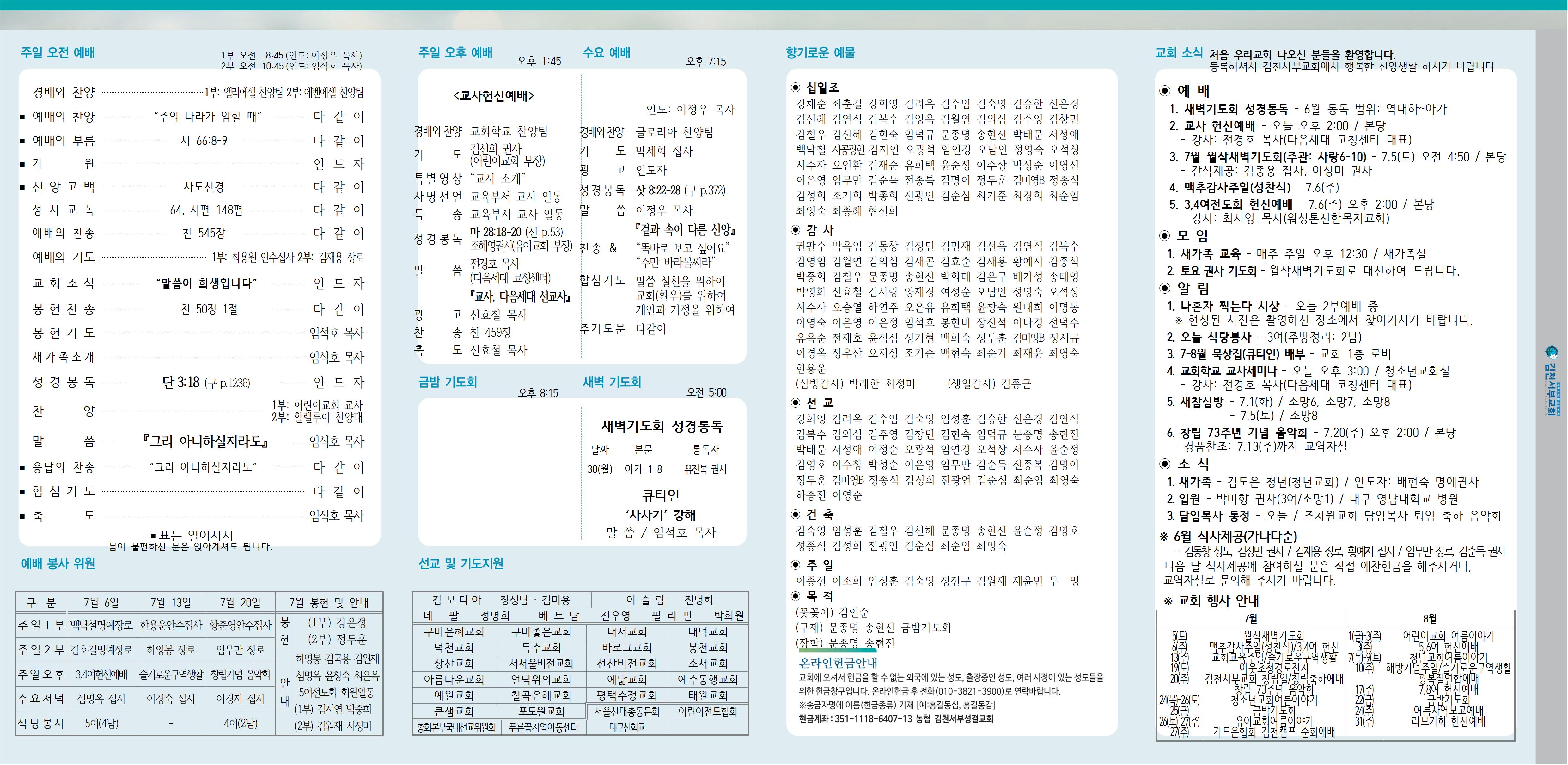Select '삿 8:22-28' Wednesday scripture reading
Screen dimensions: 1568x765
click(658, 190)
